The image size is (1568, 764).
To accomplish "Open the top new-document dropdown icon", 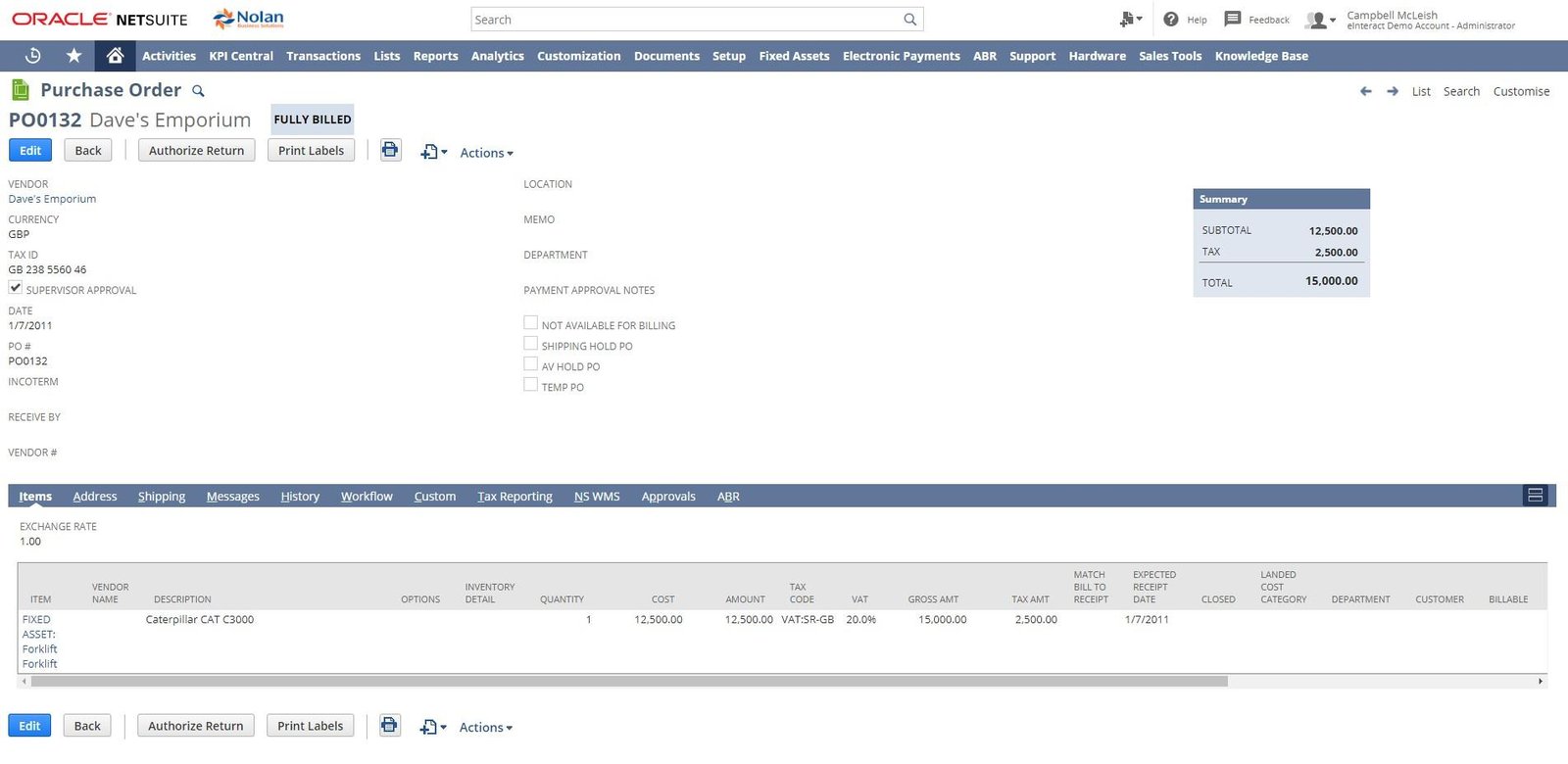I will (434, 152).
